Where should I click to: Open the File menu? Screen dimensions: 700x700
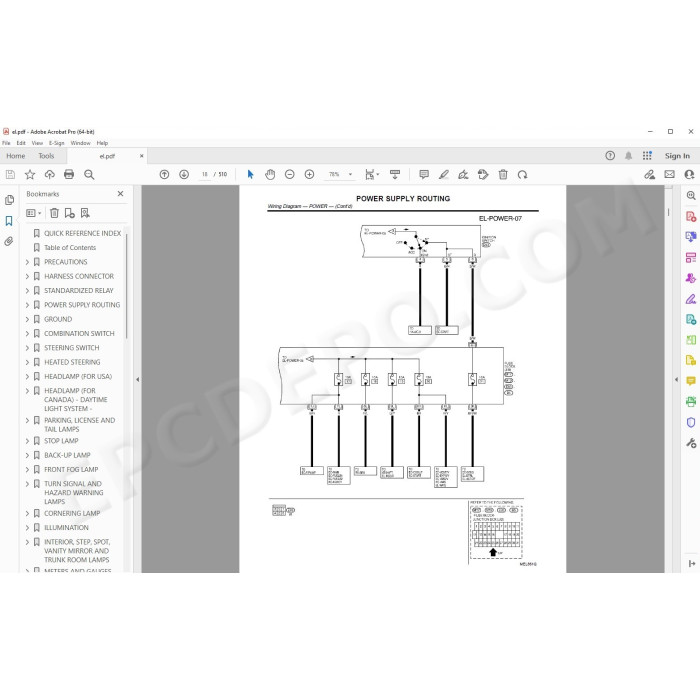[x=6, y=143]
